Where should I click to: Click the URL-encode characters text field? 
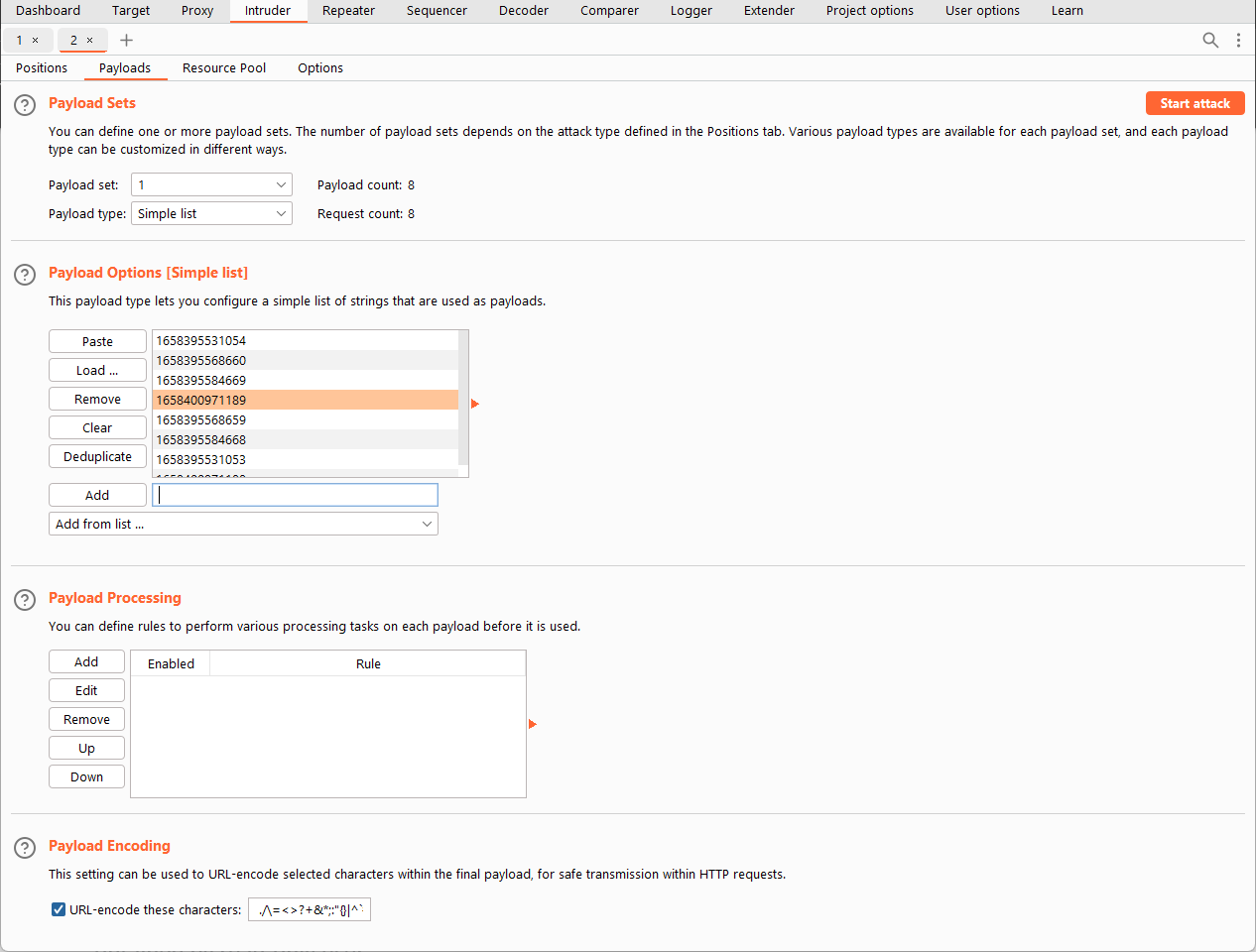310,909
